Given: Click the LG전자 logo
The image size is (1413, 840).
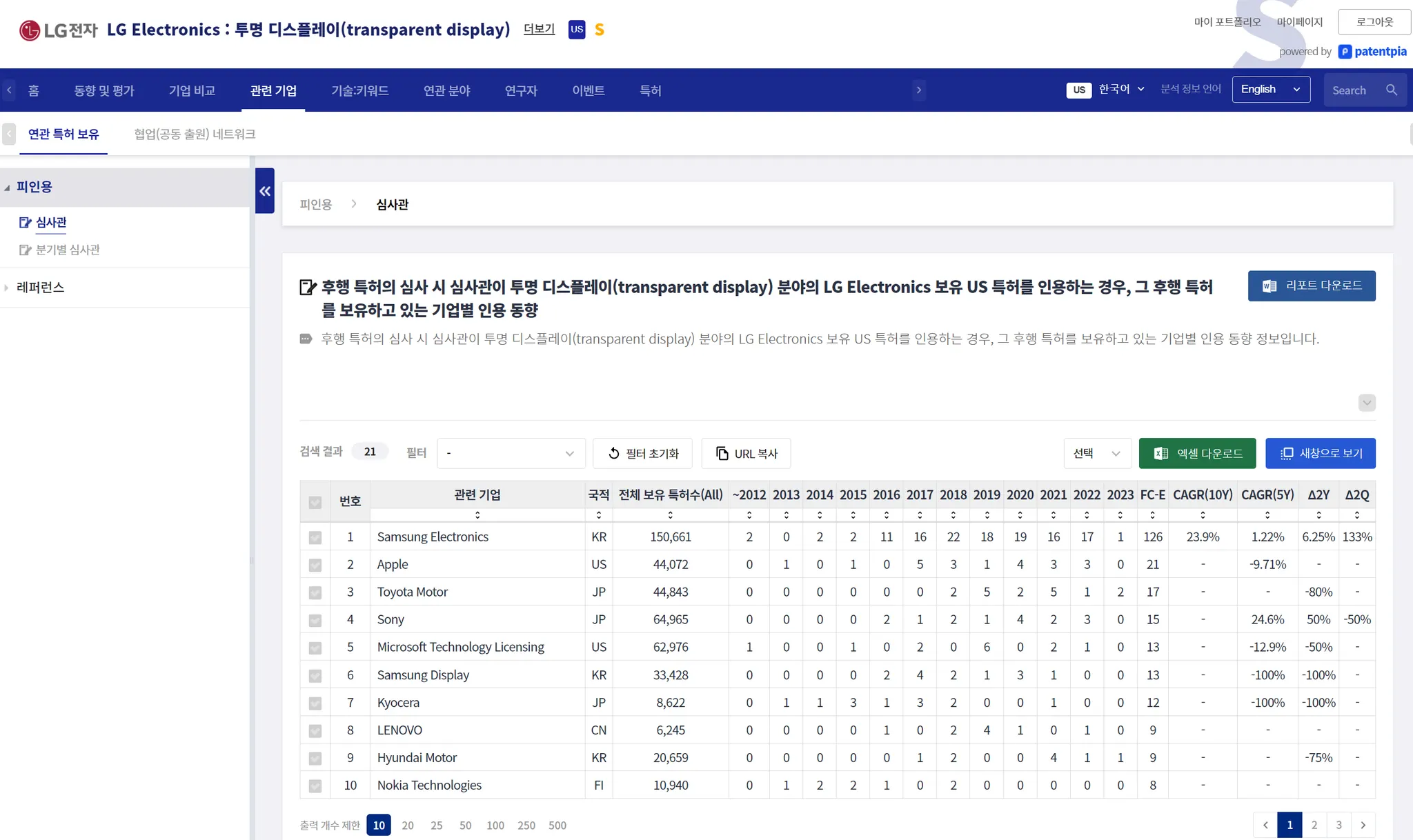Looking at the screenshot, I should pyautogui.click(x=59, y=30).
